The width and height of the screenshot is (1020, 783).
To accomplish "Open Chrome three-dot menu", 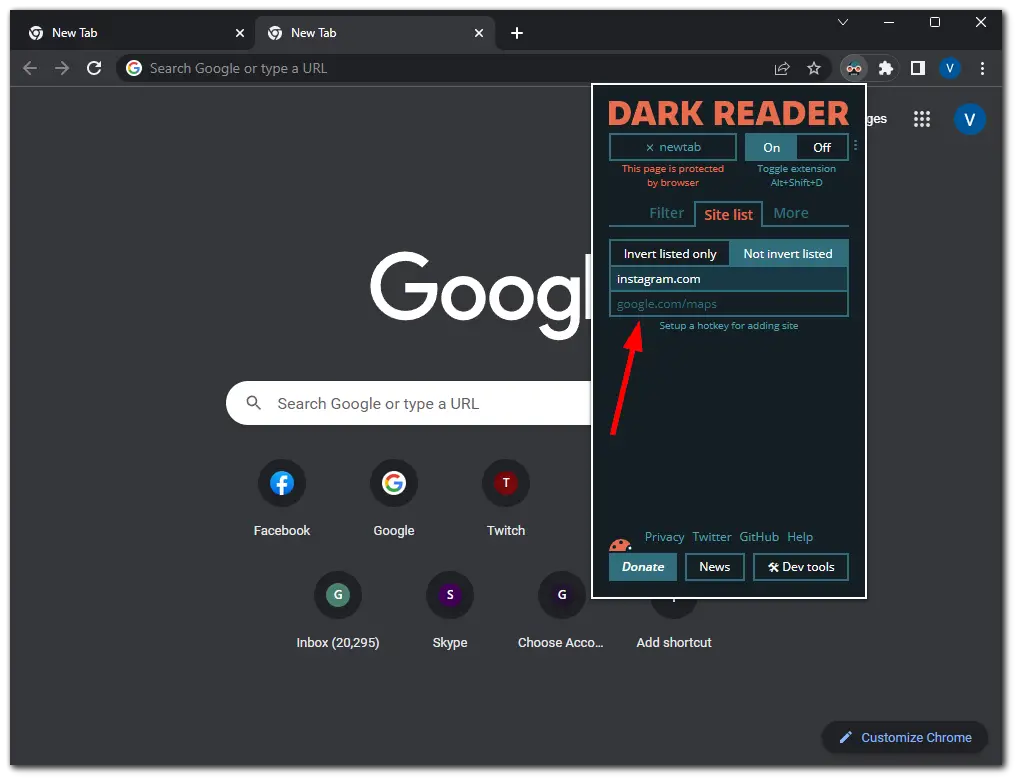I will (982, 68).
